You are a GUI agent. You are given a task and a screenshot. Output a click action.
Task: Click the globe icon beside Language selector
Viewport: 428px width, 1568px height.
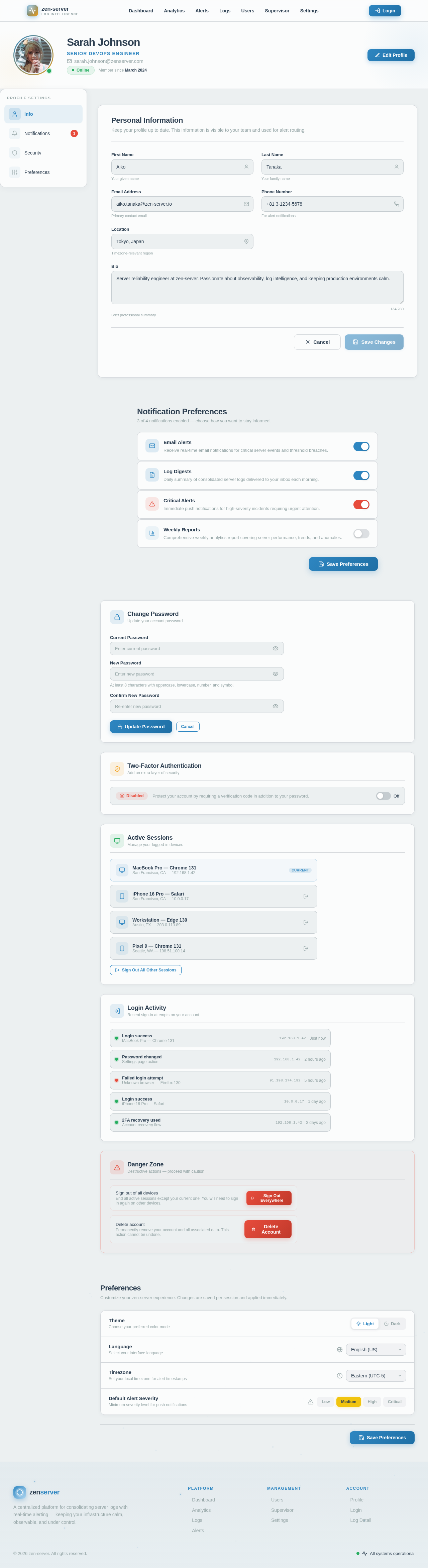340,1350
